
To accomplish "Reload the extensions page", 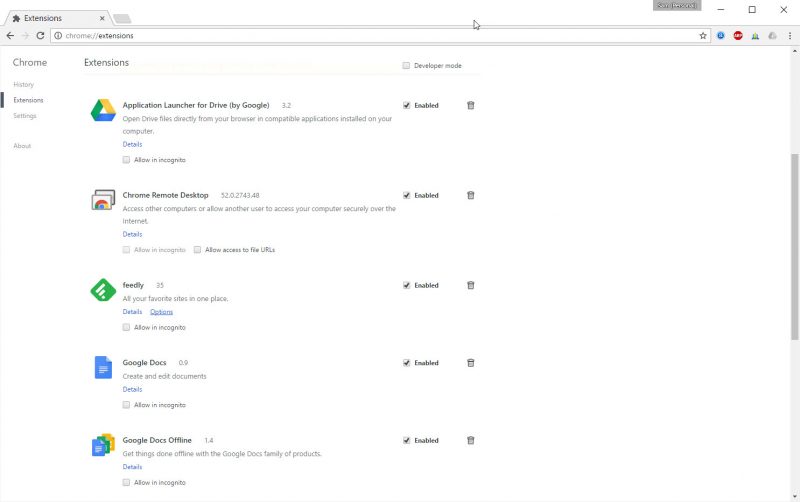I will [40, 36].
